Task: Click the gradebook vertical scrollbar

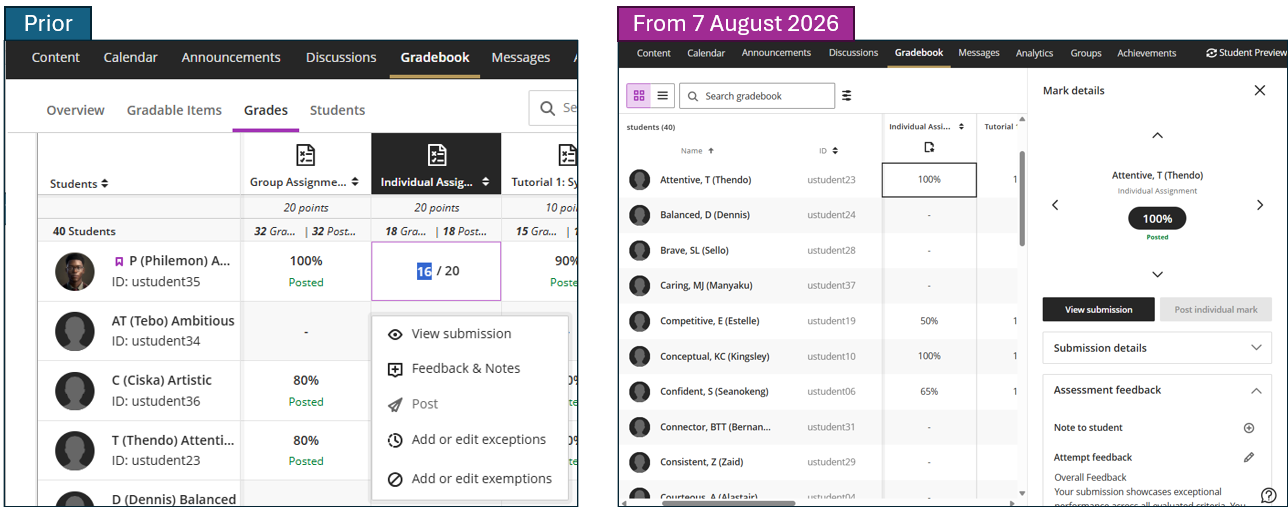Action: pos(1021,198)
